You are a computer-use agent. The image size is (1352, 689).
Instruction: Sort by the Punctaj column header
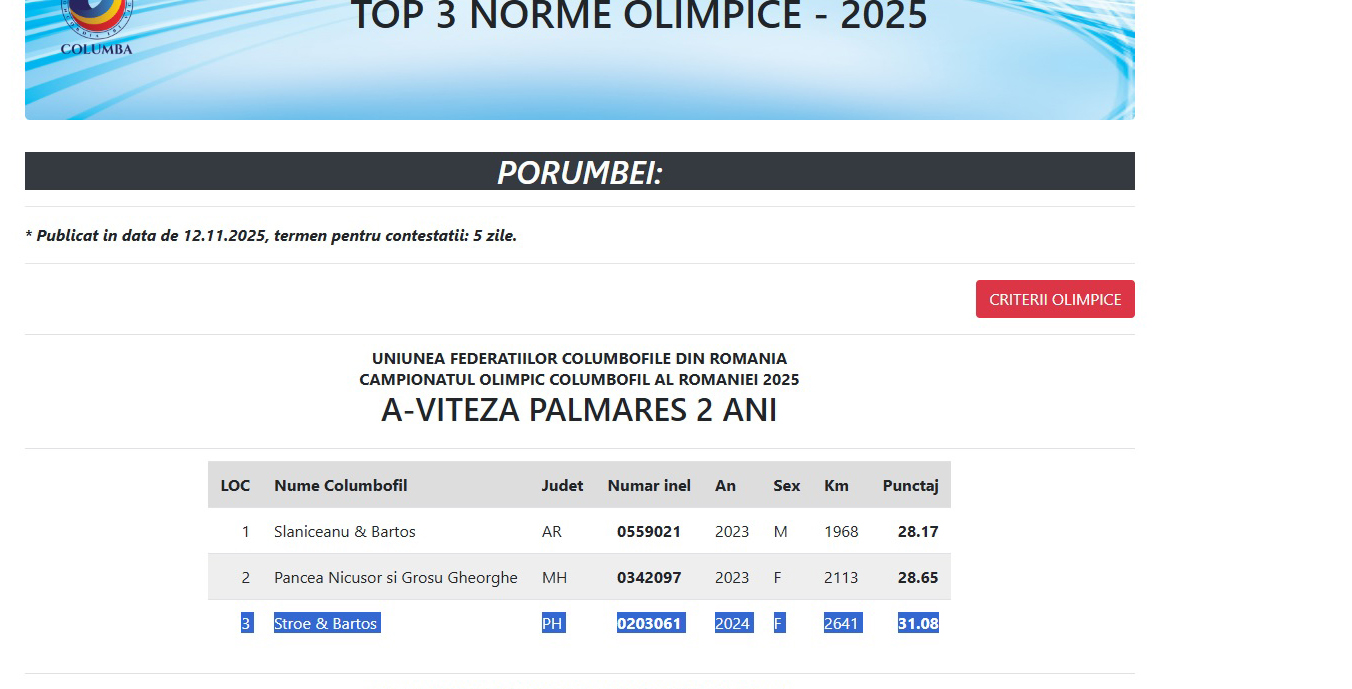point(910,485)
